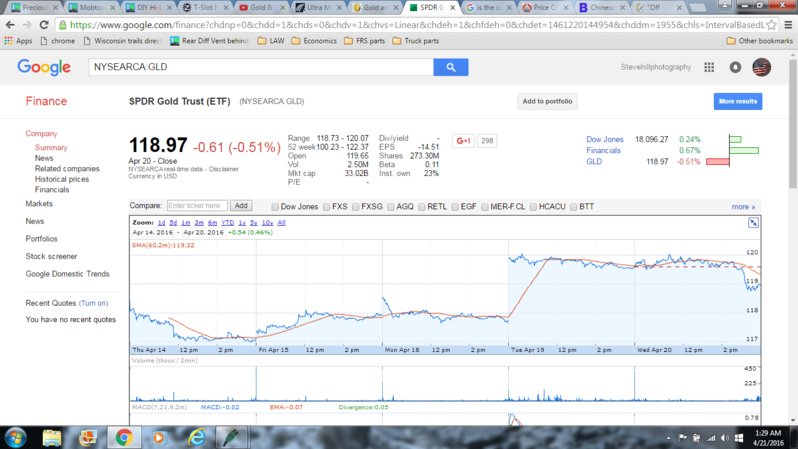Enable the FXS compare checkbox
The image size is (798, 449).
(x=326, y=207)
